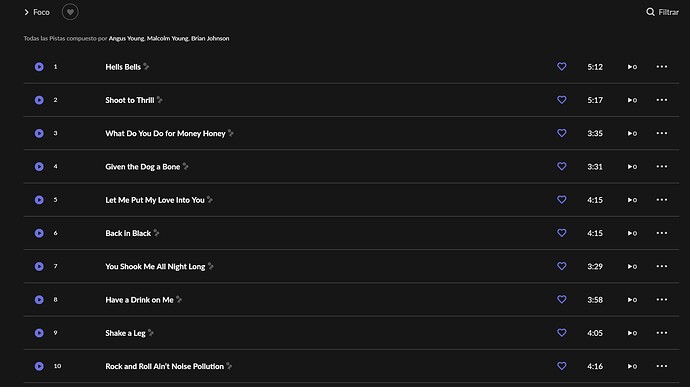Open composer Angus Young link
This screenshot has height=387, width=690.
coord(126,38)
